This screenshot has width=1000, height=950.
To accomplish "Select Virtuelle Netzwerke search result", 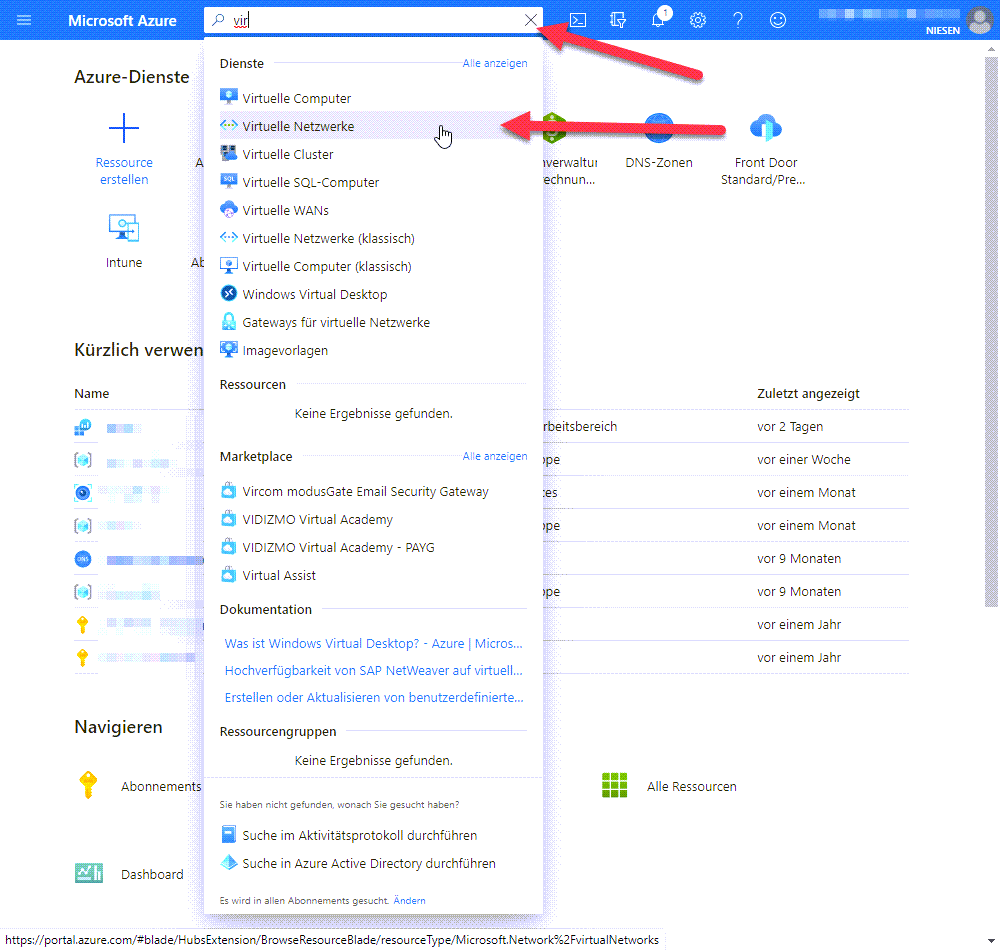I will point(373,126).
